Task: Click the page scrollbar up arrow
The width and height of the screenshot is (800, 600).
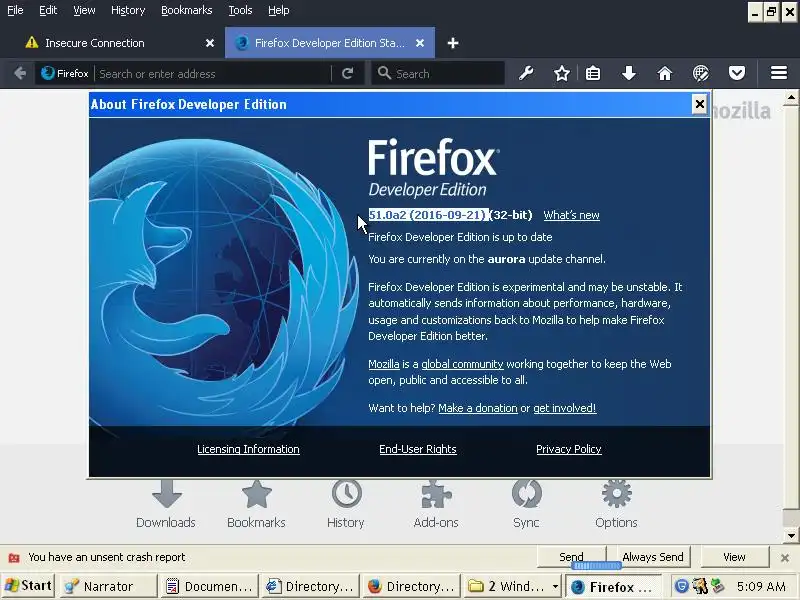Action: coord(791,97)
